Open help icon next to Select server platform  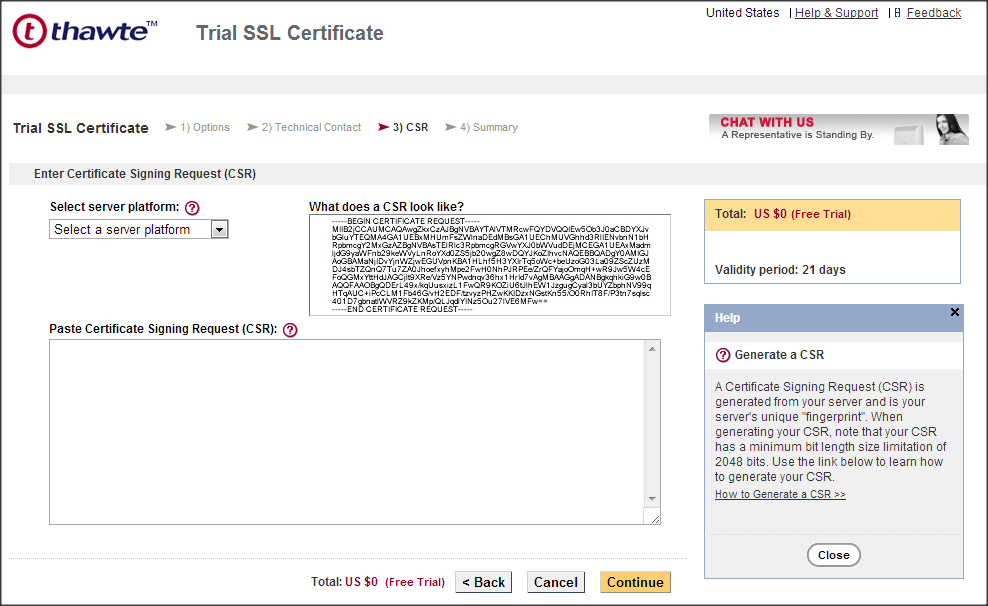point(192,208)
